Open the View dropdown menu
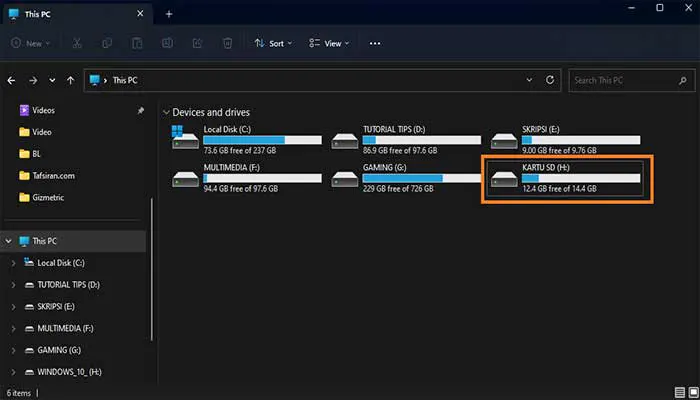Image resolution: width=700 pixels, height=400 pixels. pos(329,43)
